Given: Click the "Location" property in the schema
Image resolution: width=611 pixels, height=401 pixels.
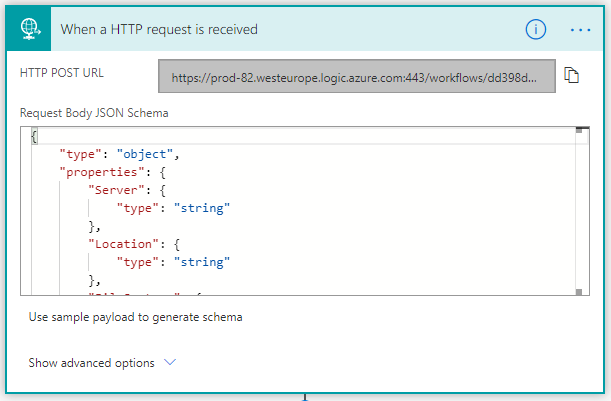Looking at the screenshot, I should point(124,244).
